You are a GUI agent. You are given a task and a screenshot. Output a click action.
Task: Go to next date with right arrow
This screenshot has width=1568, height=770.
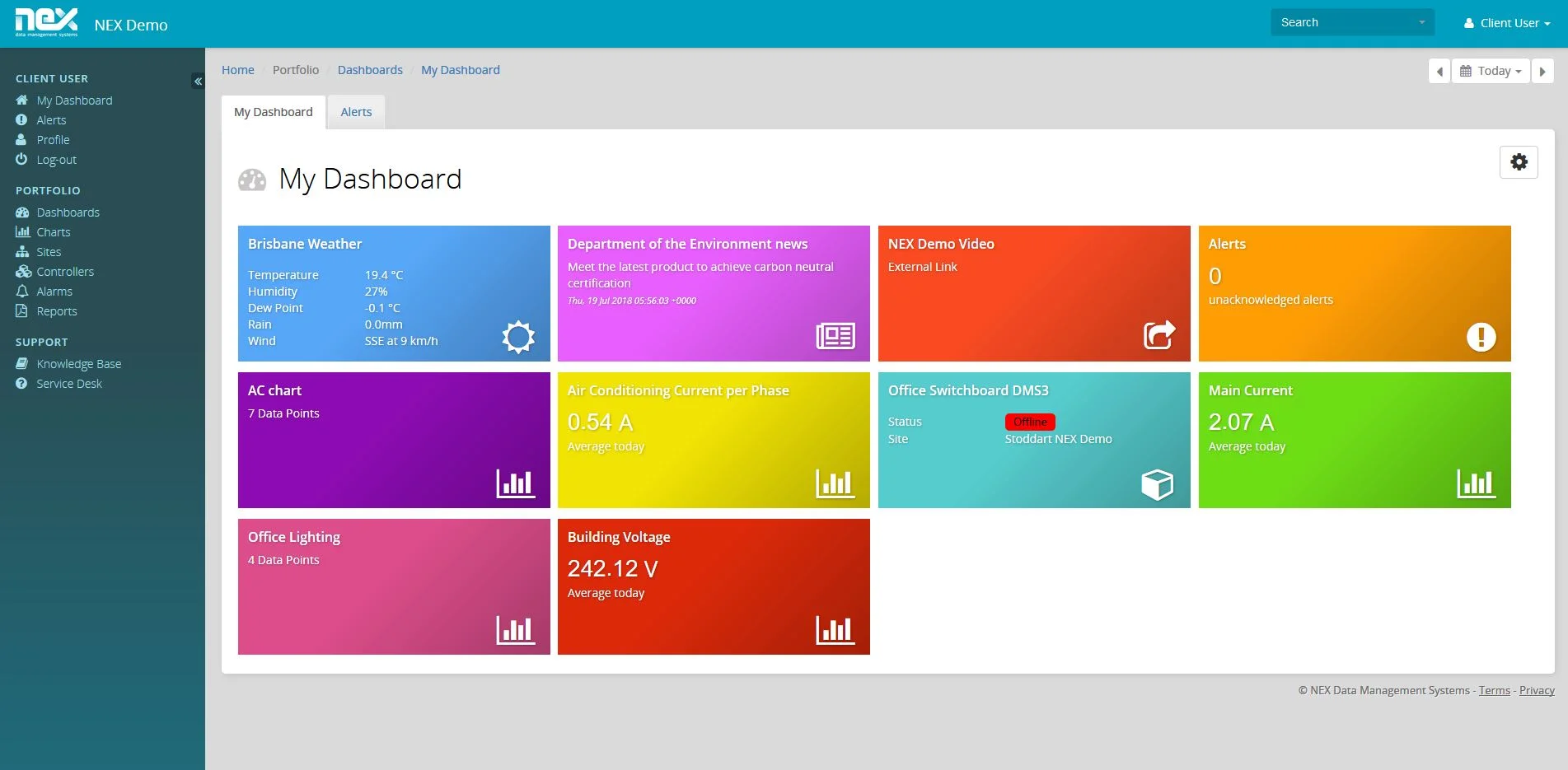(x=1542, y=71)
